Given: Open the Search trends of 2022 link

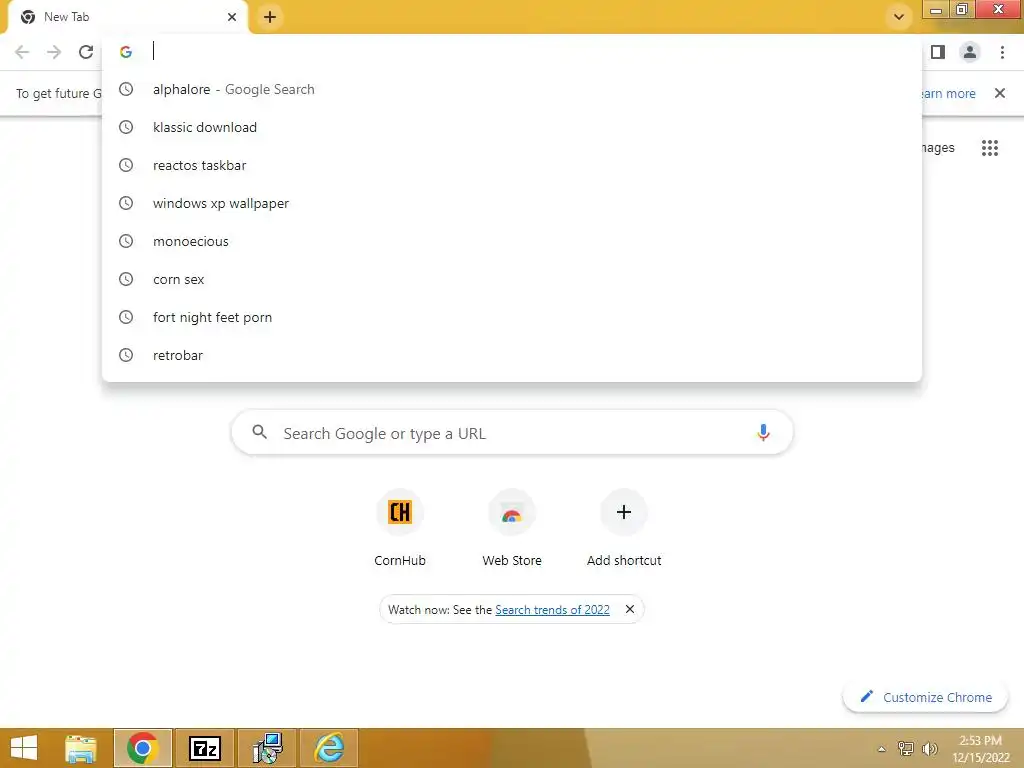Looking at the screenshot, I should click(552, 609).
